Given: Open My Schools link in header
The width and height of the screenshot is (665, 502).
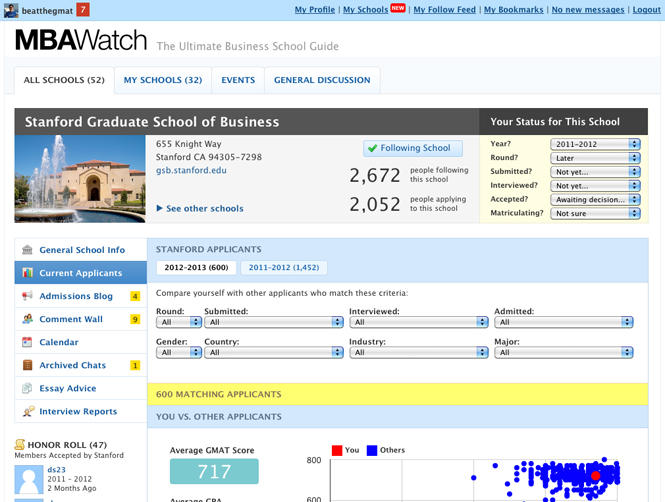Looking at the screenshot, I should [366, 10].
